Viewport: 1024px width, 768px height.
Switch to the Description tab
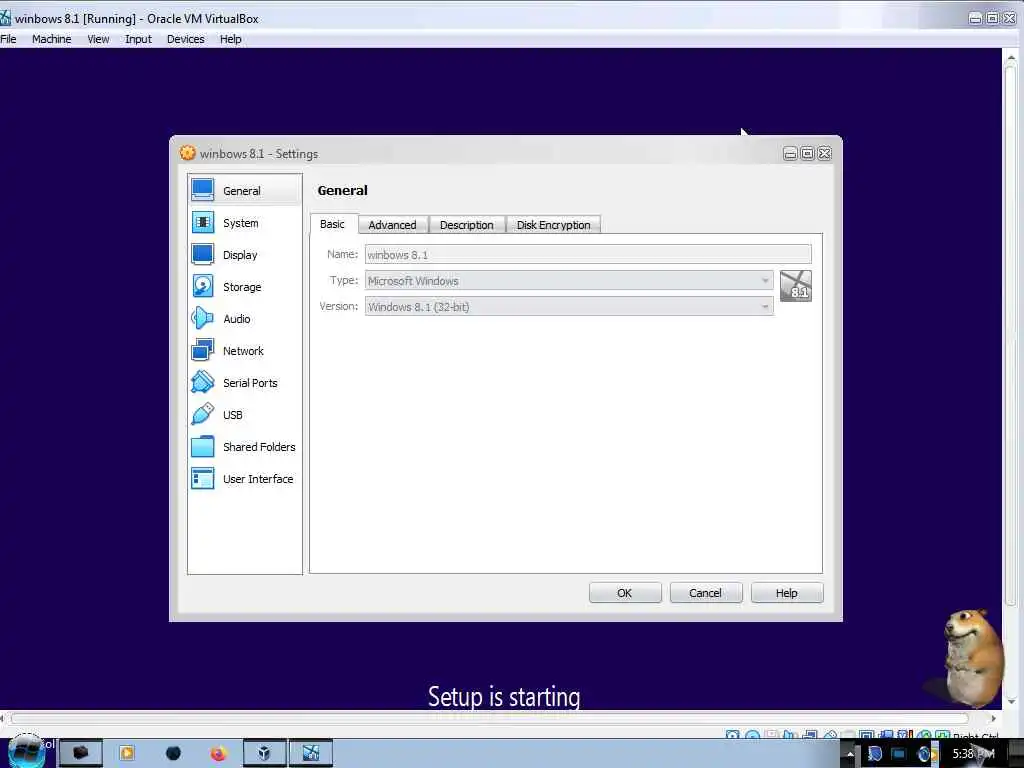coord(466,225)
